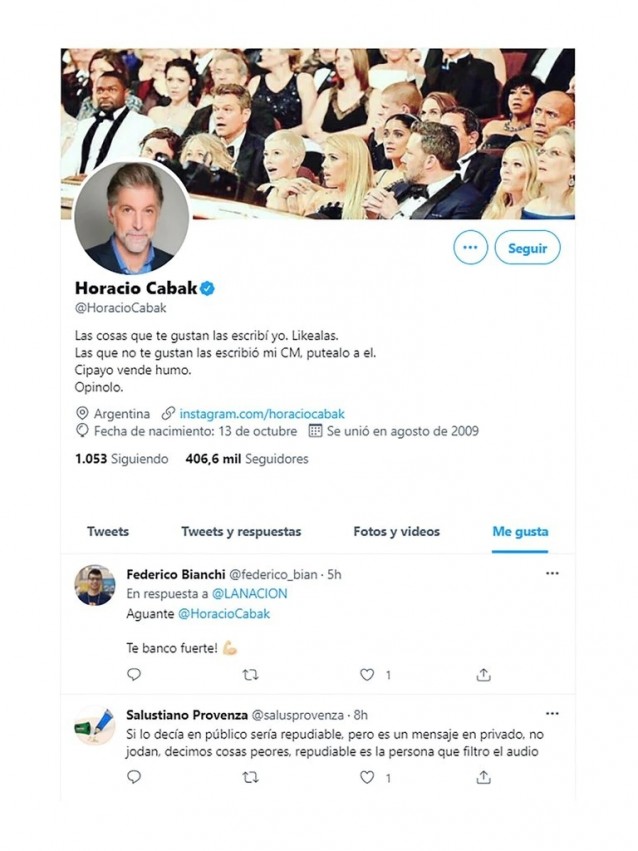Like Salustiano Provenza's tweet
Image resolution: width=638 pixels, height=851 pixels.
(x=367, y=777)
